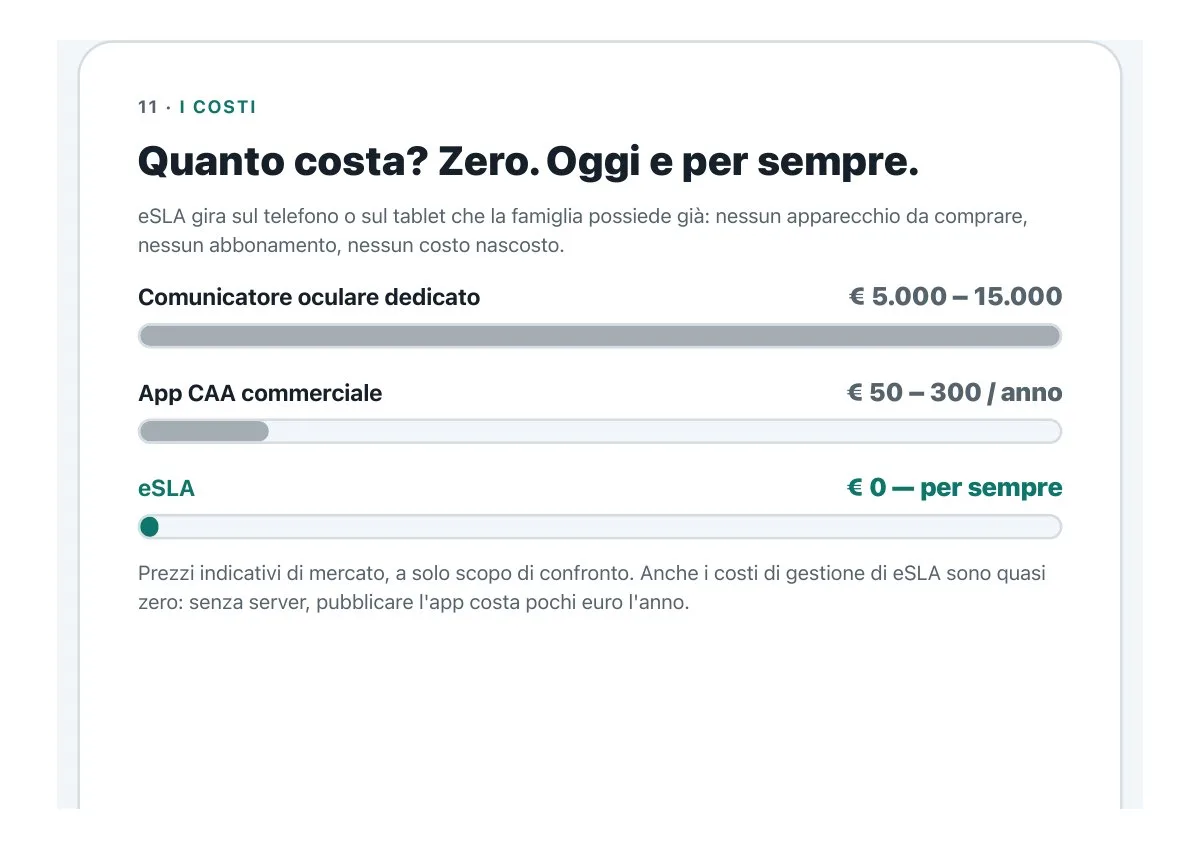Click the 'App CAA commerciale' label
This screenshot has height=849, width=1200.
click(260, 393)
